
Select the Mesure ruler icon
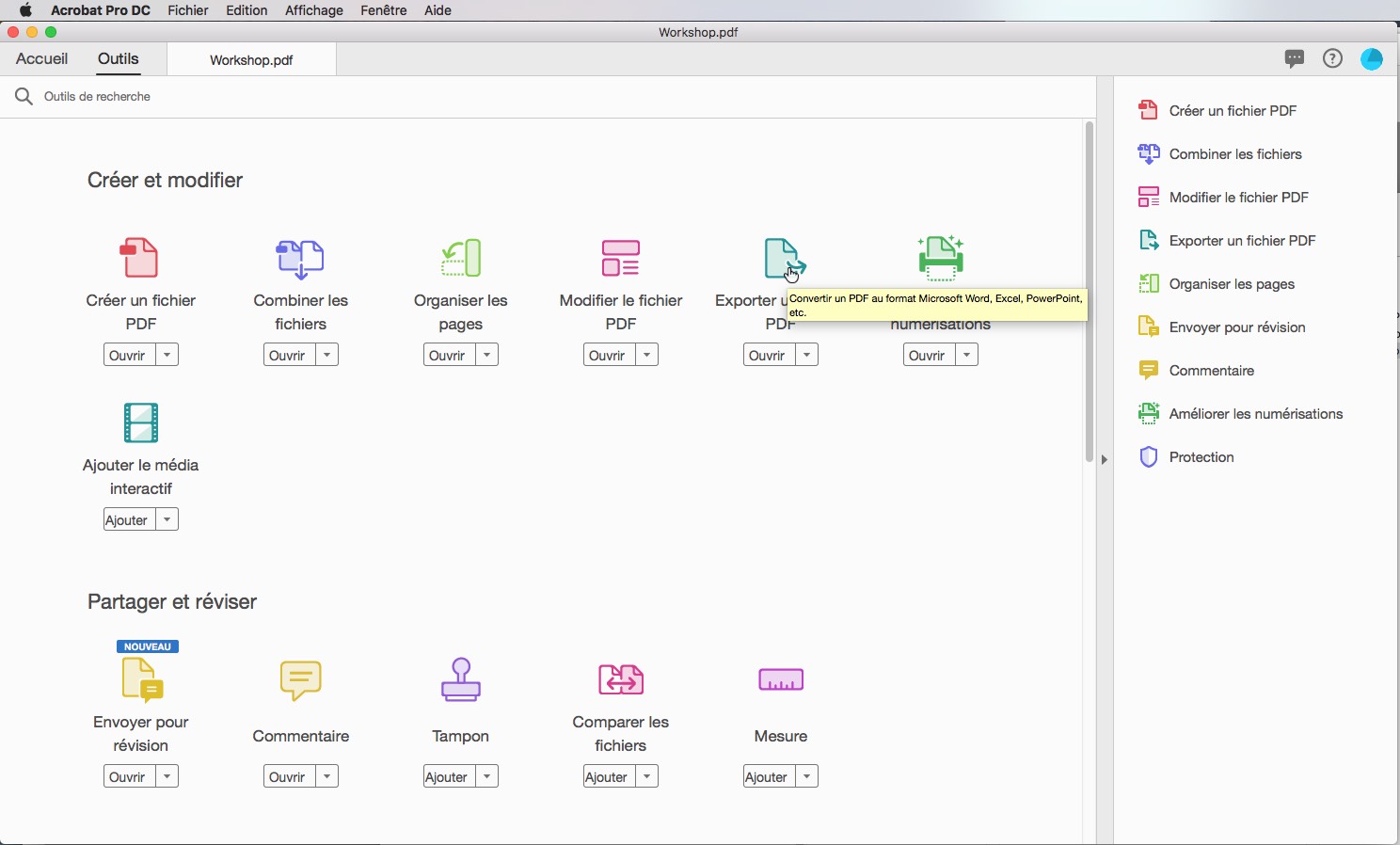[781, 679]
